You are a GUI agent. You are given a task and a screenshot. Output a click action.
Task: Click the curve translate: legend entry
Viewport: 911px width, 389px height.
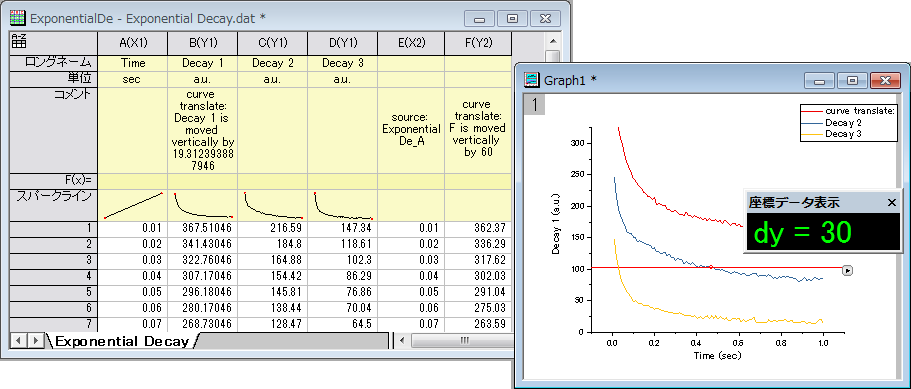tap(847, 110)
